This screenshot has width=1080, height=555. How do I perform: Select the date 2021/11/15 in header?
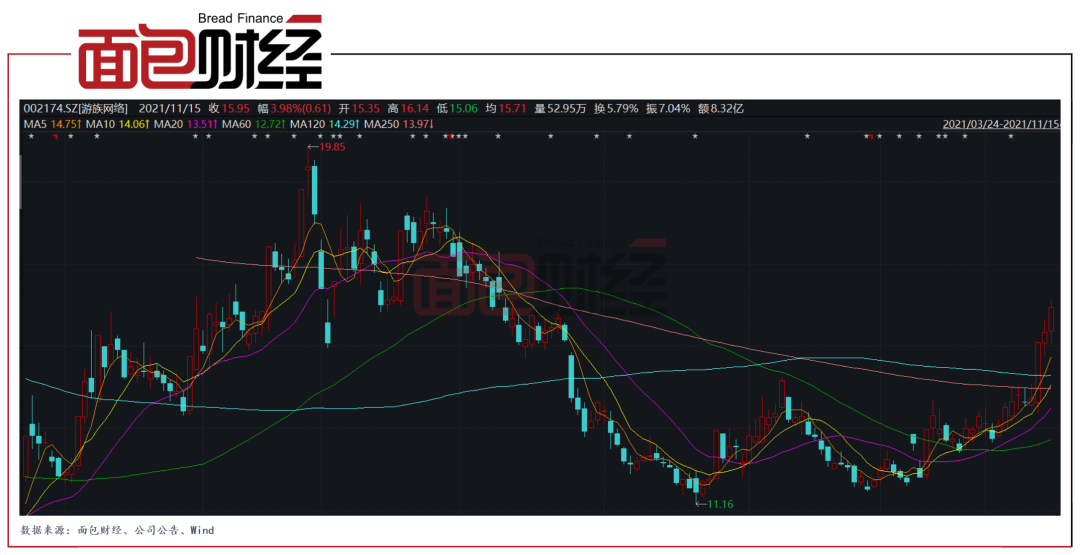[x=169, y=109]
